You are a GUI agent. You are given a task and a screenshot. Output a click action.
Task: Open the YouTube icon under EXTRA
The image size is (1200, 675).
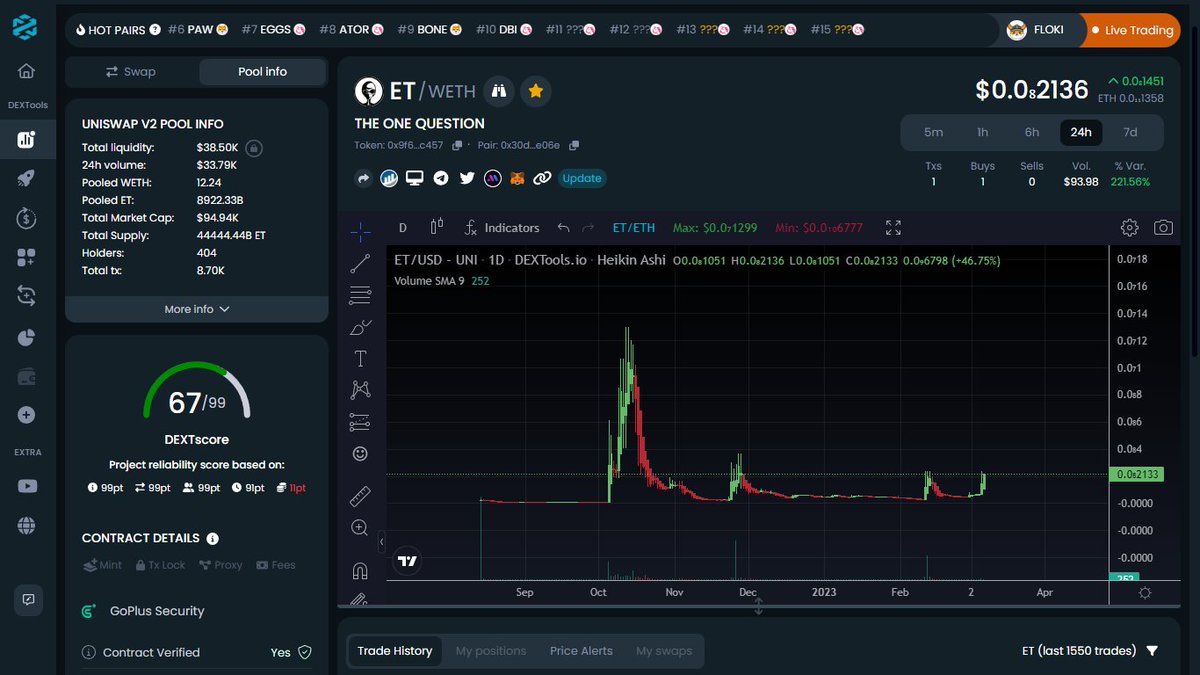26,486
